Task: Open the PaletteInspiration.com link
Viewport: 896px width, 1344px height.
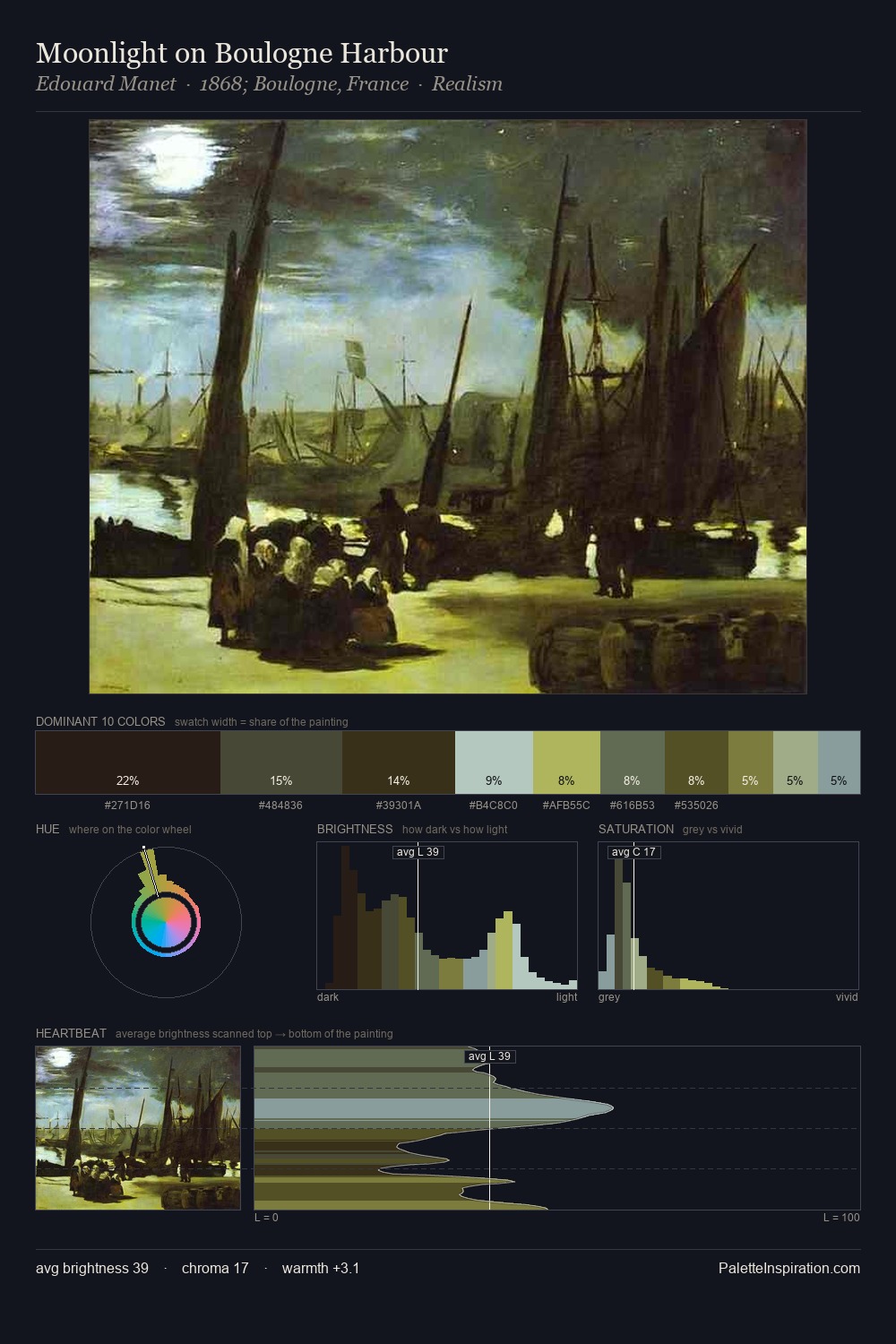Action: pyautogui.click(x=789, y=1268)
